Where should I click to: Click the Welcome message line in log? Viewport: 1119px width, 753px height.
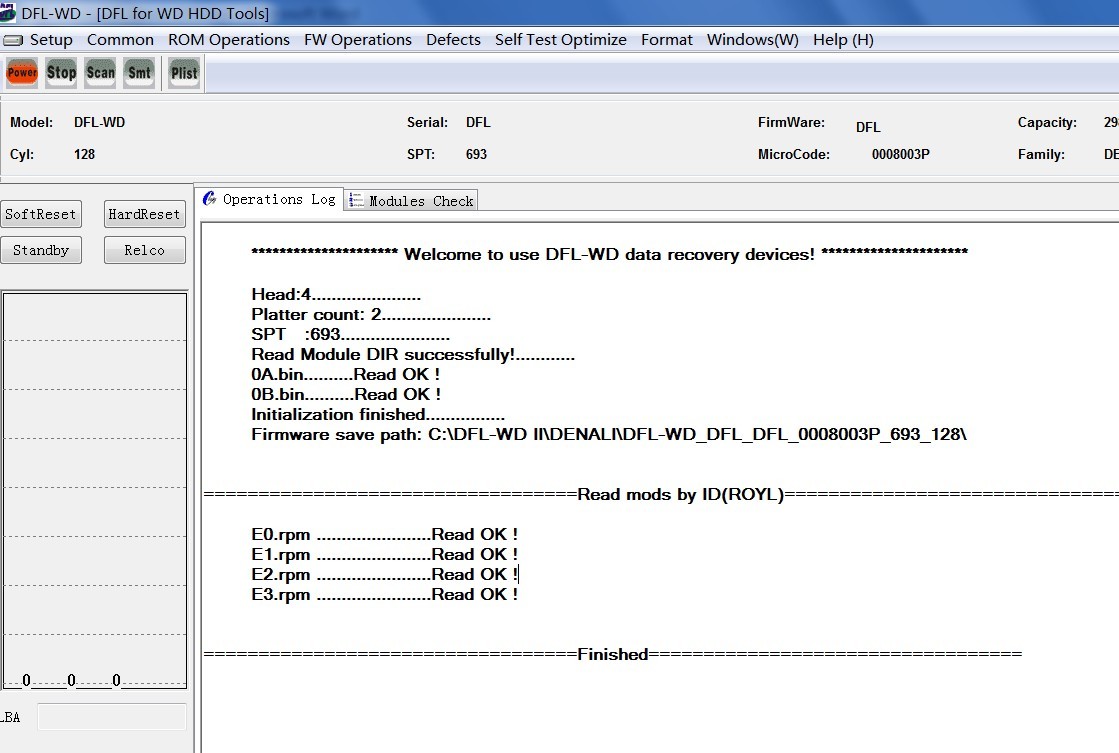609,254
